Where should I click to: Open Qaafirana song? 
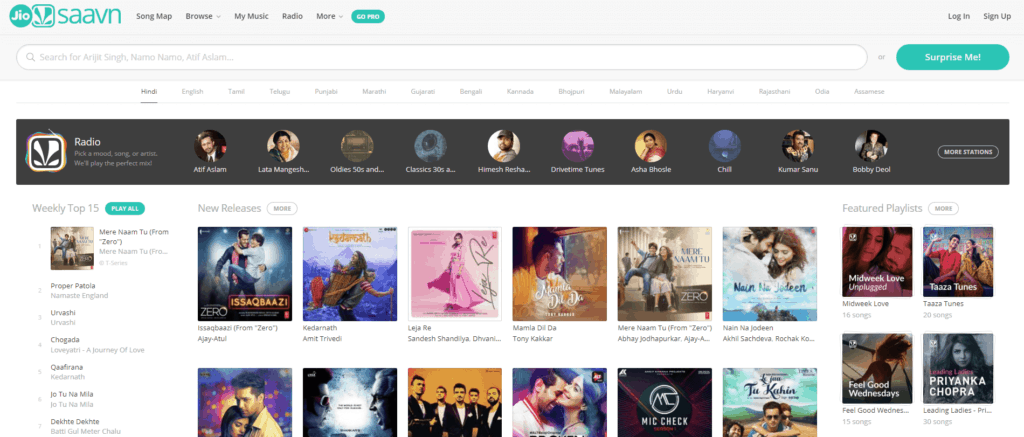(67, 367)
